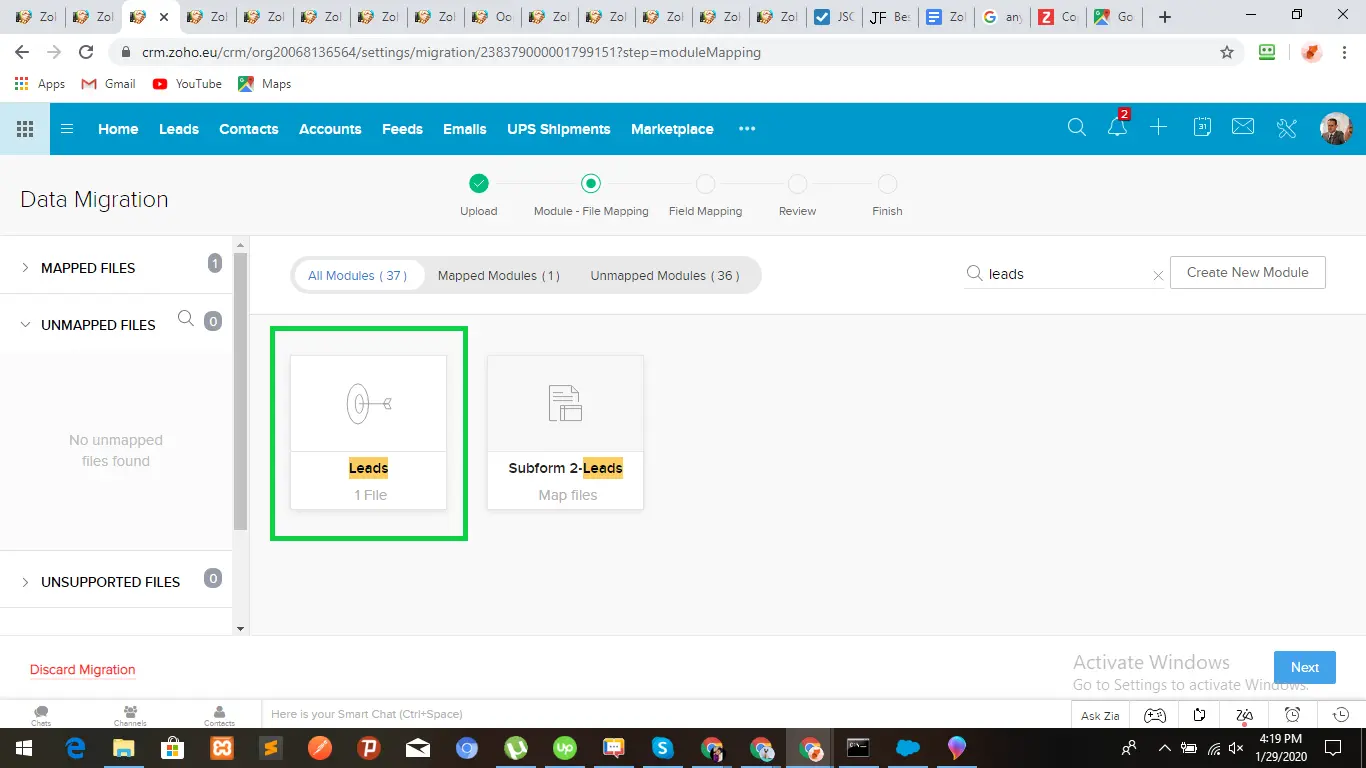Open the notifications bell with 2 alerts
1366x768 pixels.
(x=1117, y=128)
